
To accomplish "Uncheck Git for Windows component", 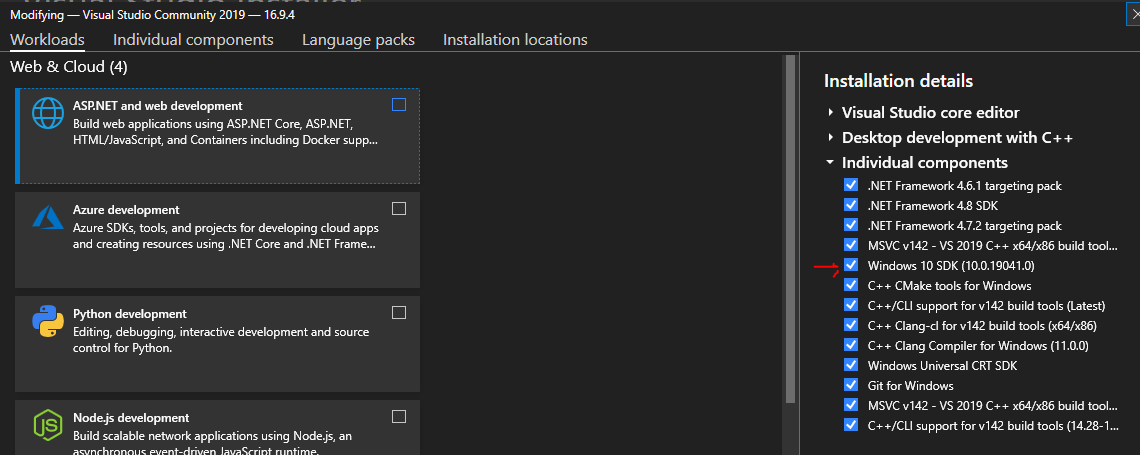I will [x=851, y=386].
